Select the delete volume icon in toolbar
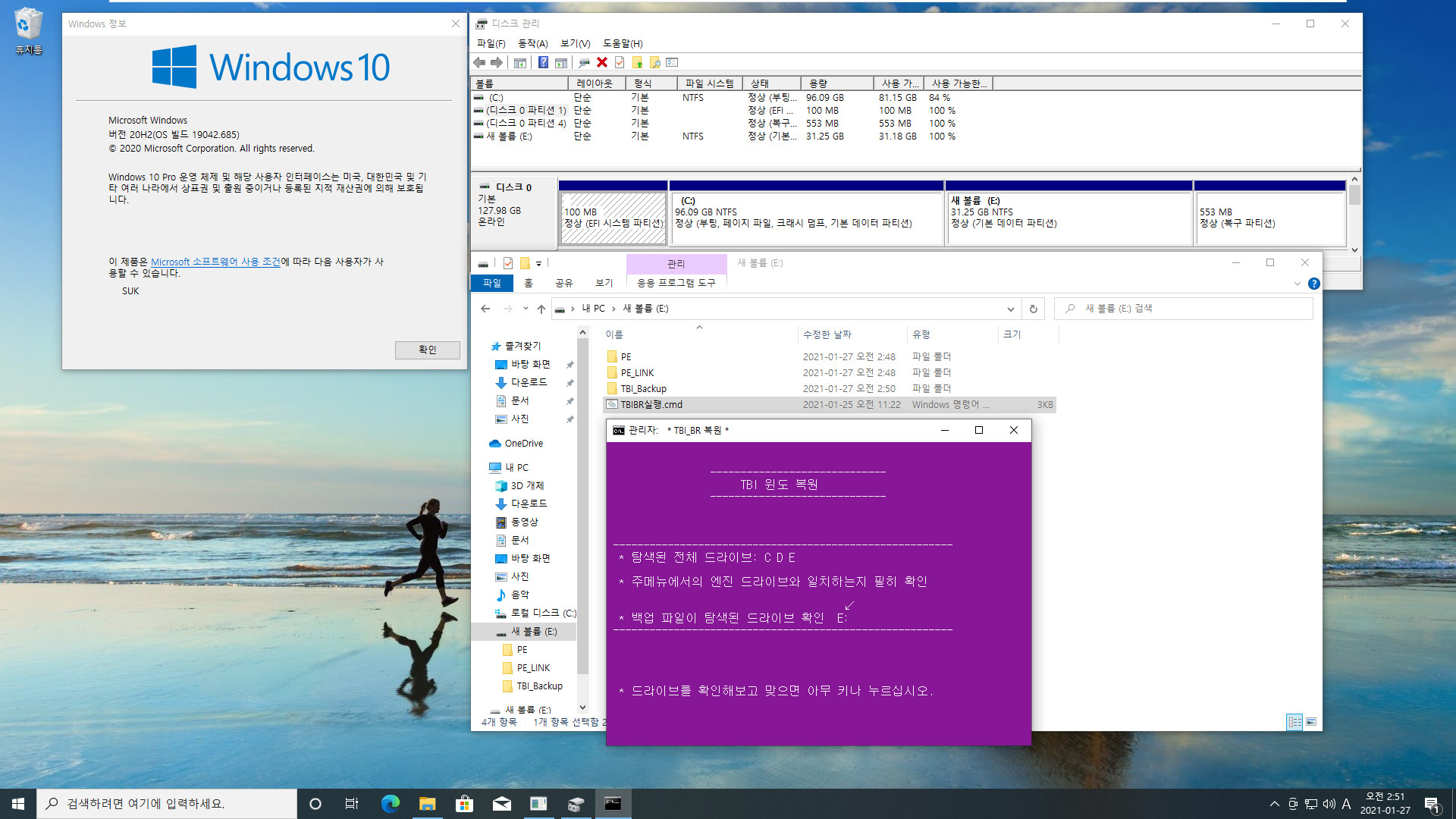This screenshot has width=1456, height=819. (601, 63)
